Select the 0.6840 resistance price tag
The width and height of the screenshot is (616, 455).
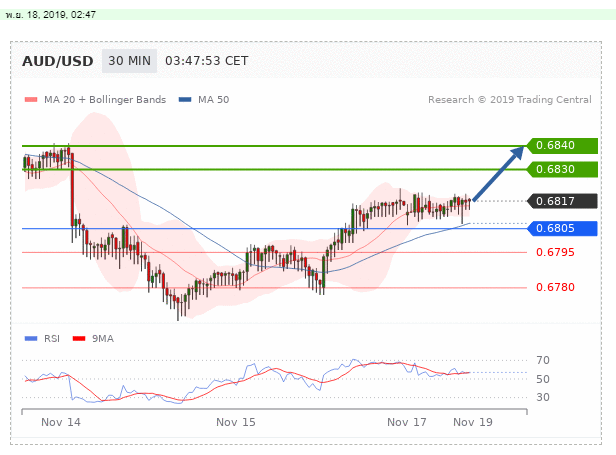point(562,146)
